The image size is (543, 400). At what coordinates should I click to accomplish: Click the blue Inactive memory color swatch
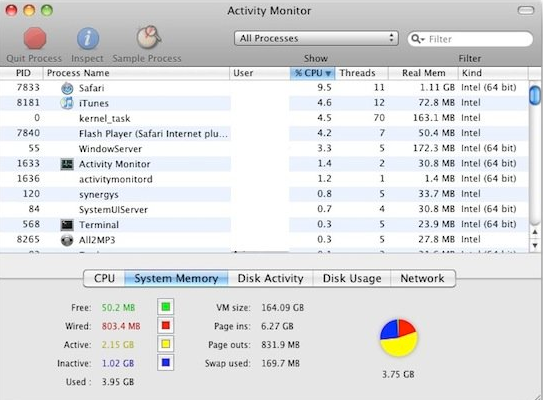[x=166, y=362]
